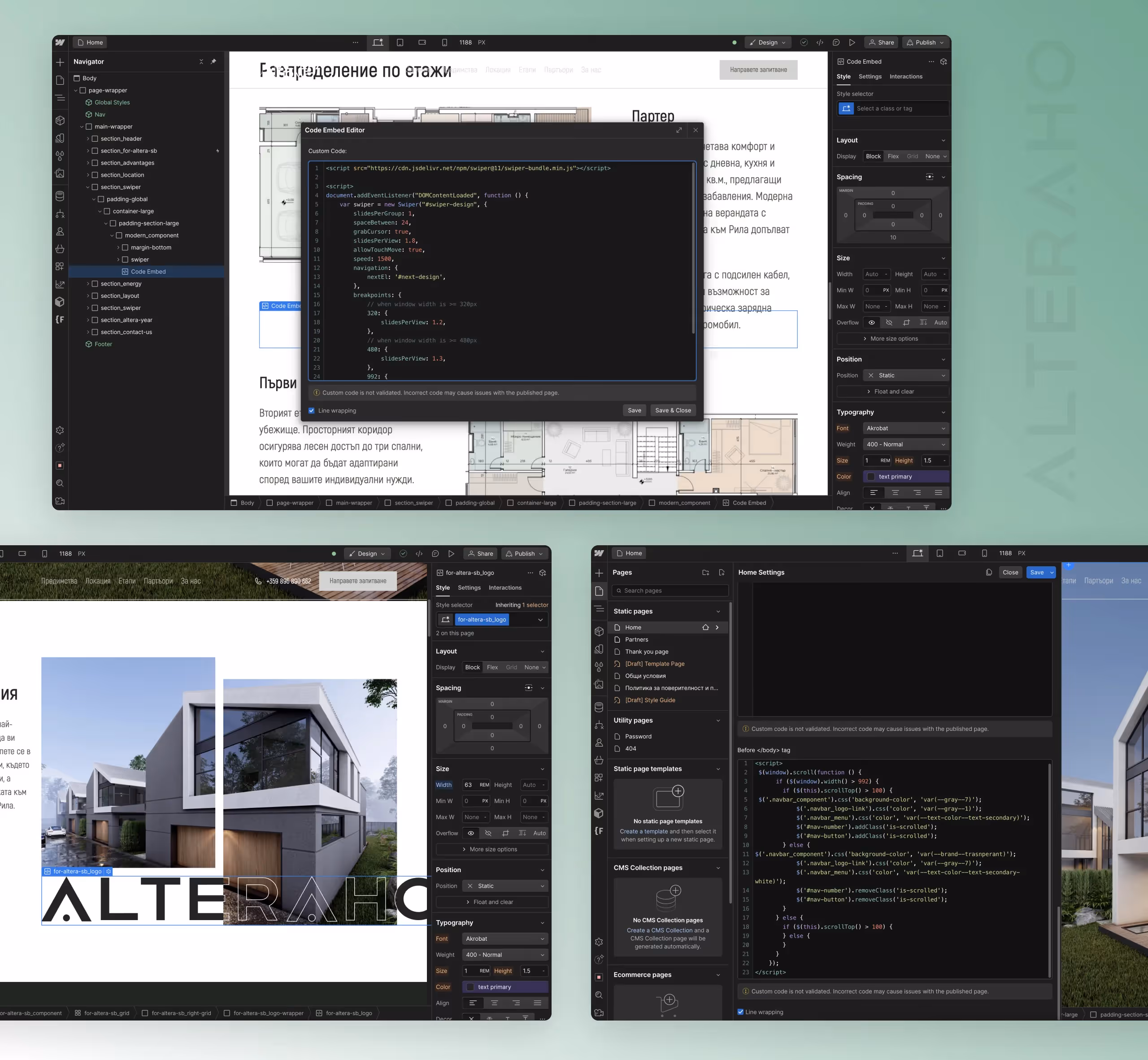The height and width of the screenshot is (1060, 1148).
Task: Open the Assets image panel in top window
Action: [x=60, y=173]
